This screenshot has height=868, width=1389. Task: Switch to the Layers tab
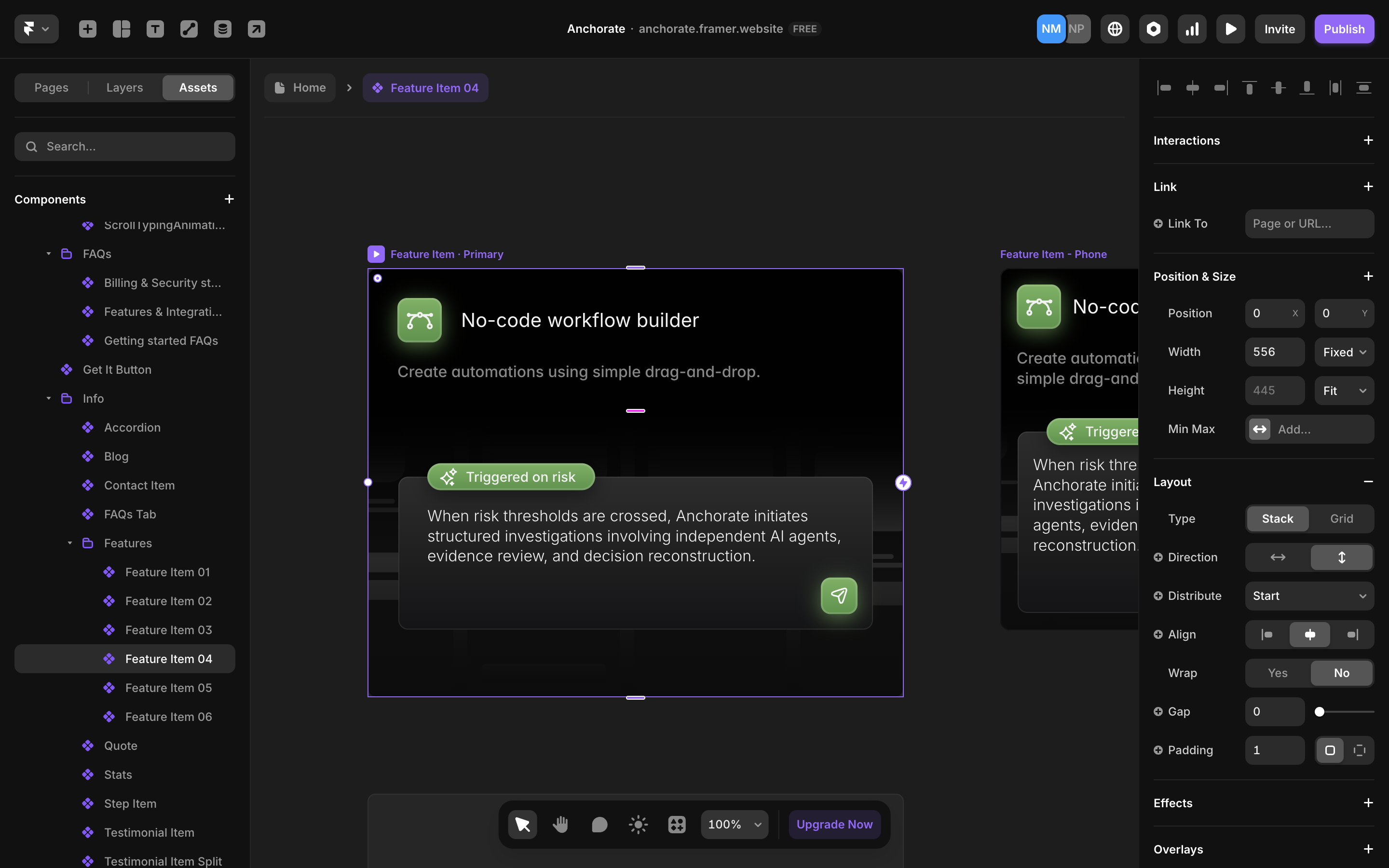click(124, 87)
